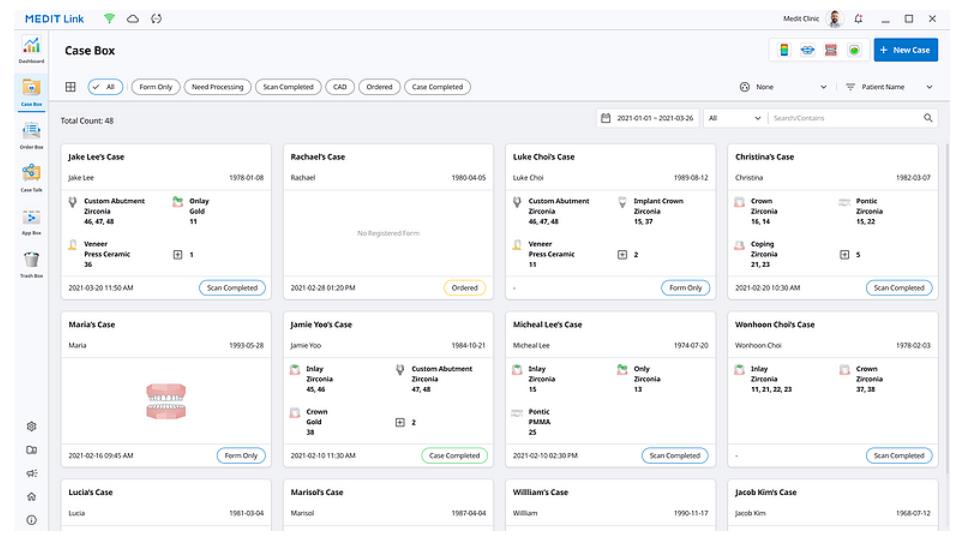The width and height of the screenshot is (957, 541).
Task: Select the CAD filter tab
Action: point(339,87)
